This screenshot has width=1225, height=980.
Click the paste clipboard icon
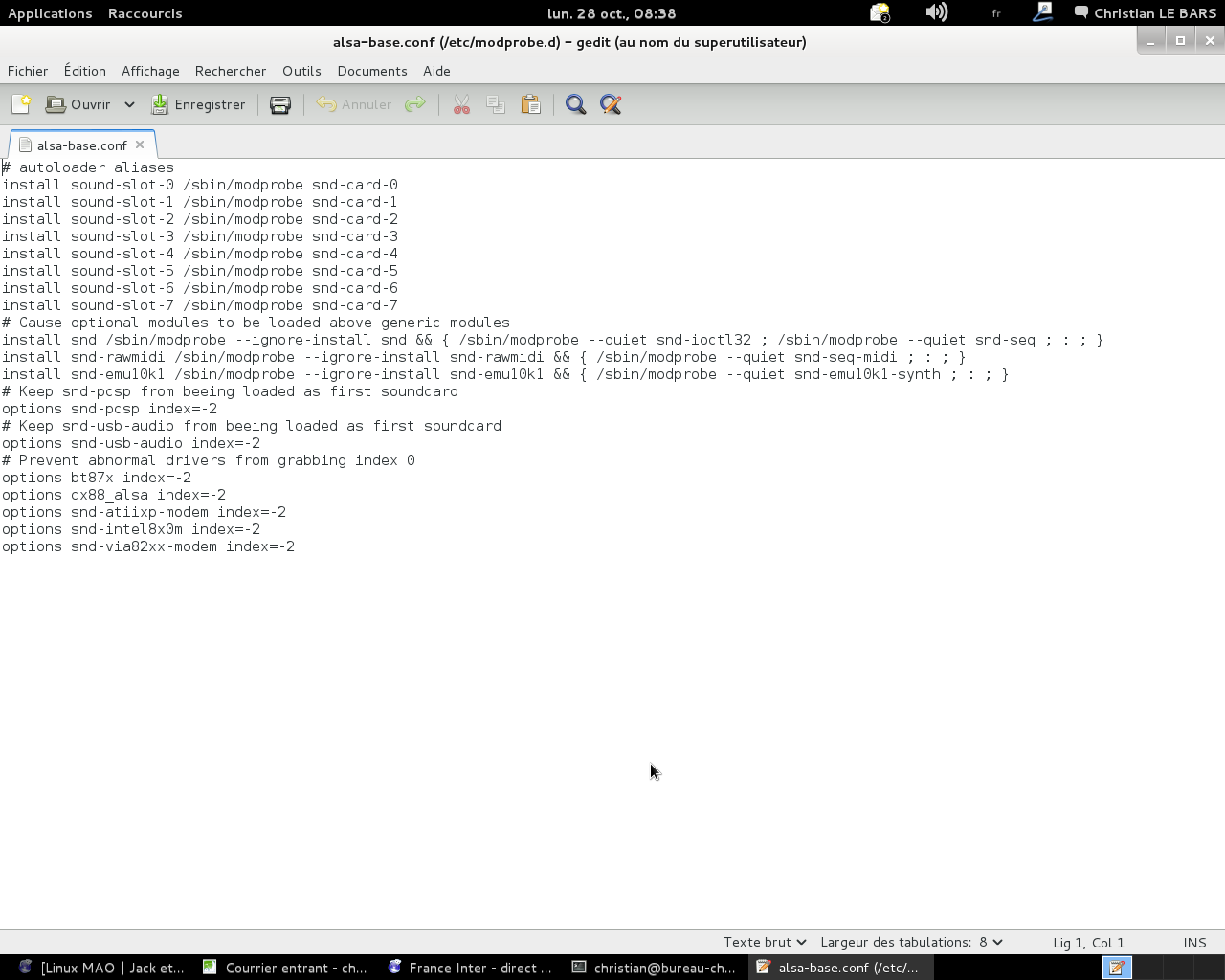point(530,104)
